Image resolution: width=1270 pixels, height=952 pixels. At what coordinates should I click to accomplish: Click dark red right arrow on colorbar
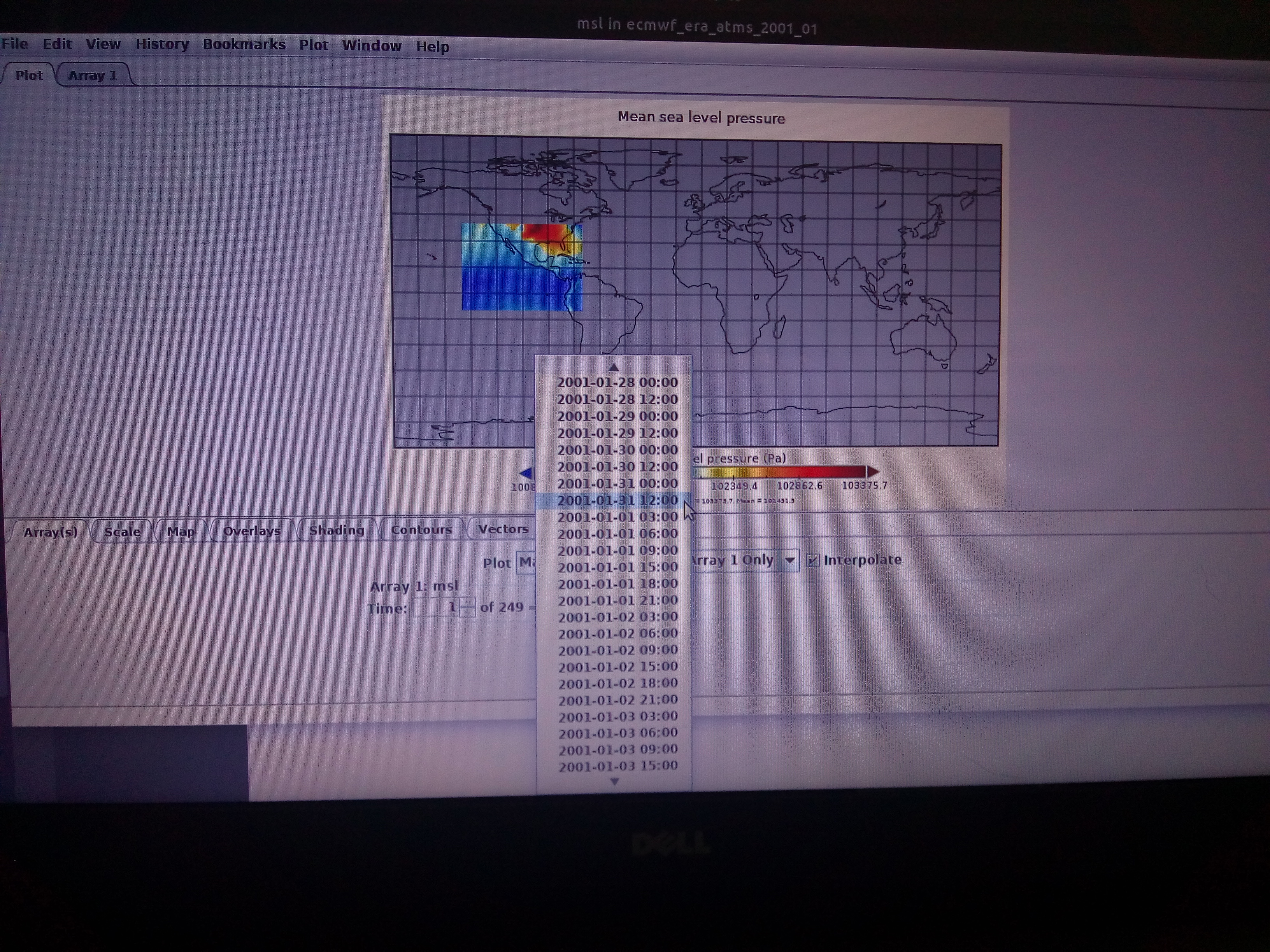872,472
